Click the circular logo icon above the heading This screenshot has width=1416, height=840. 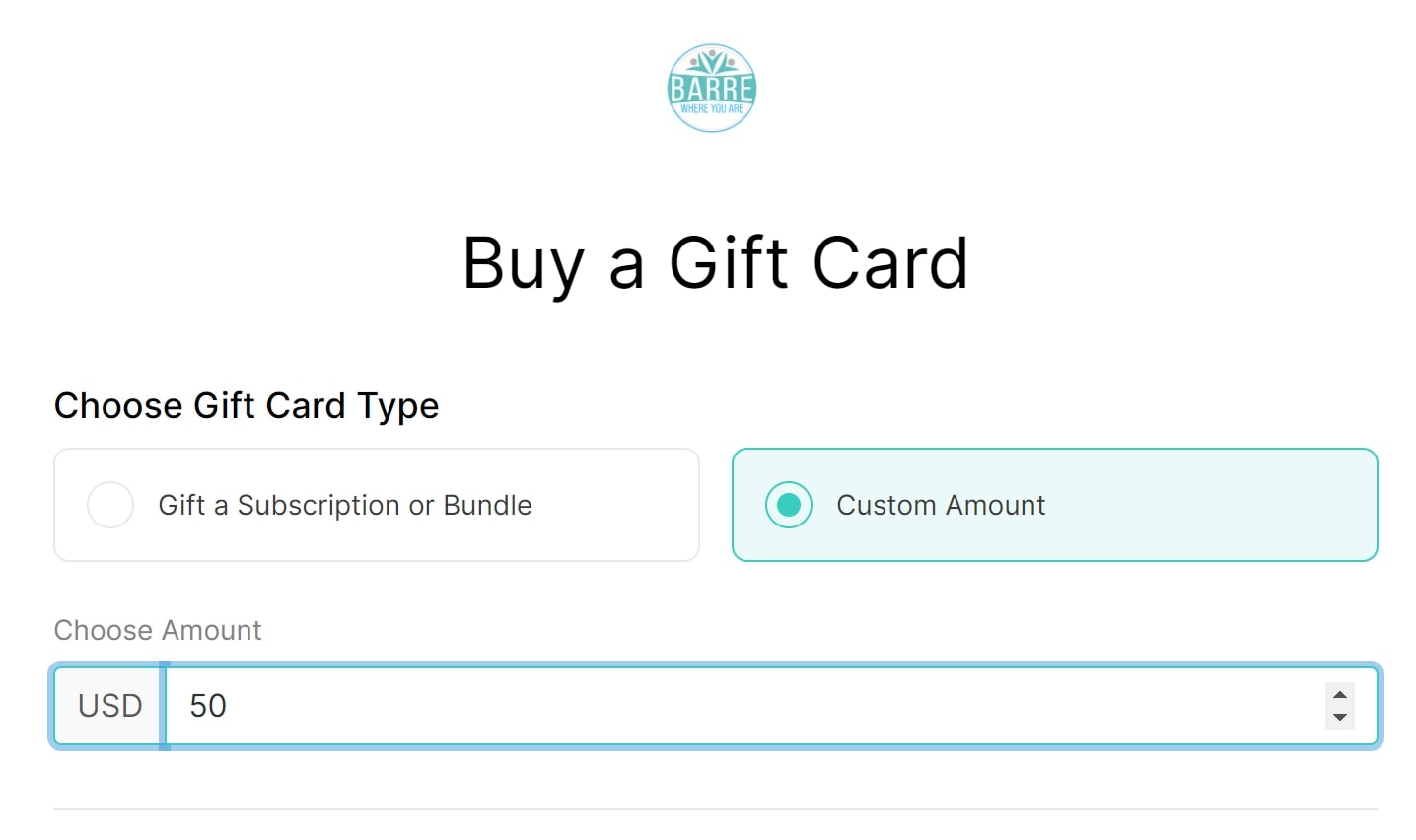[x=711, y=87]
